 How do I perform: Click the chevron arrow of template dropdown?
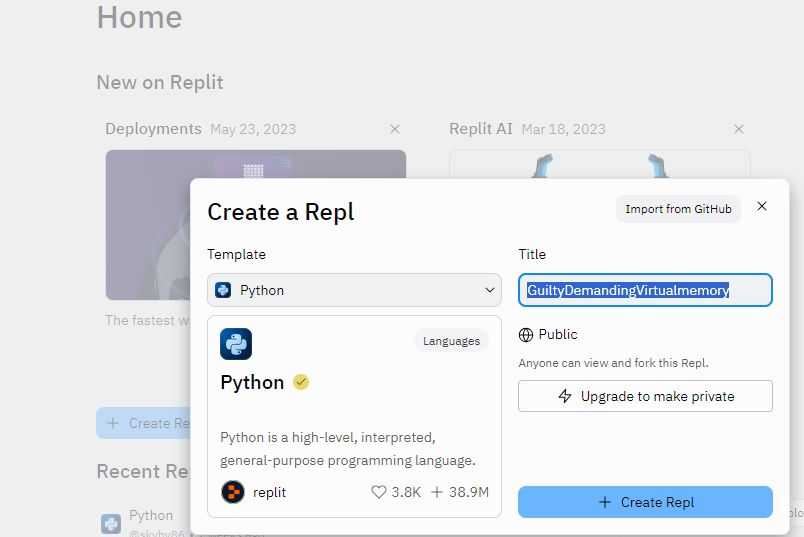(490, 290)
